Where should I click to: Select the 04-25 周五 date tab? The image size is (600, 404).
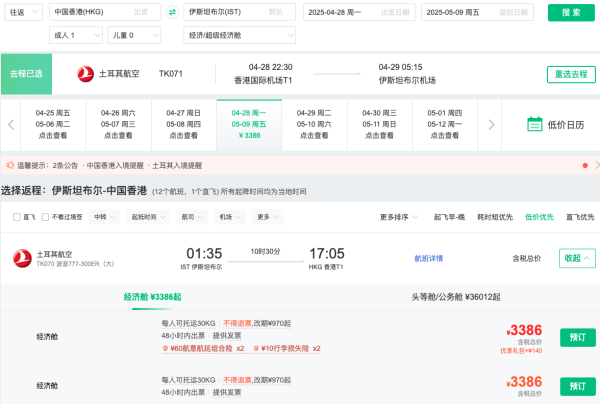pyautogui.click(x=53, y=125)
